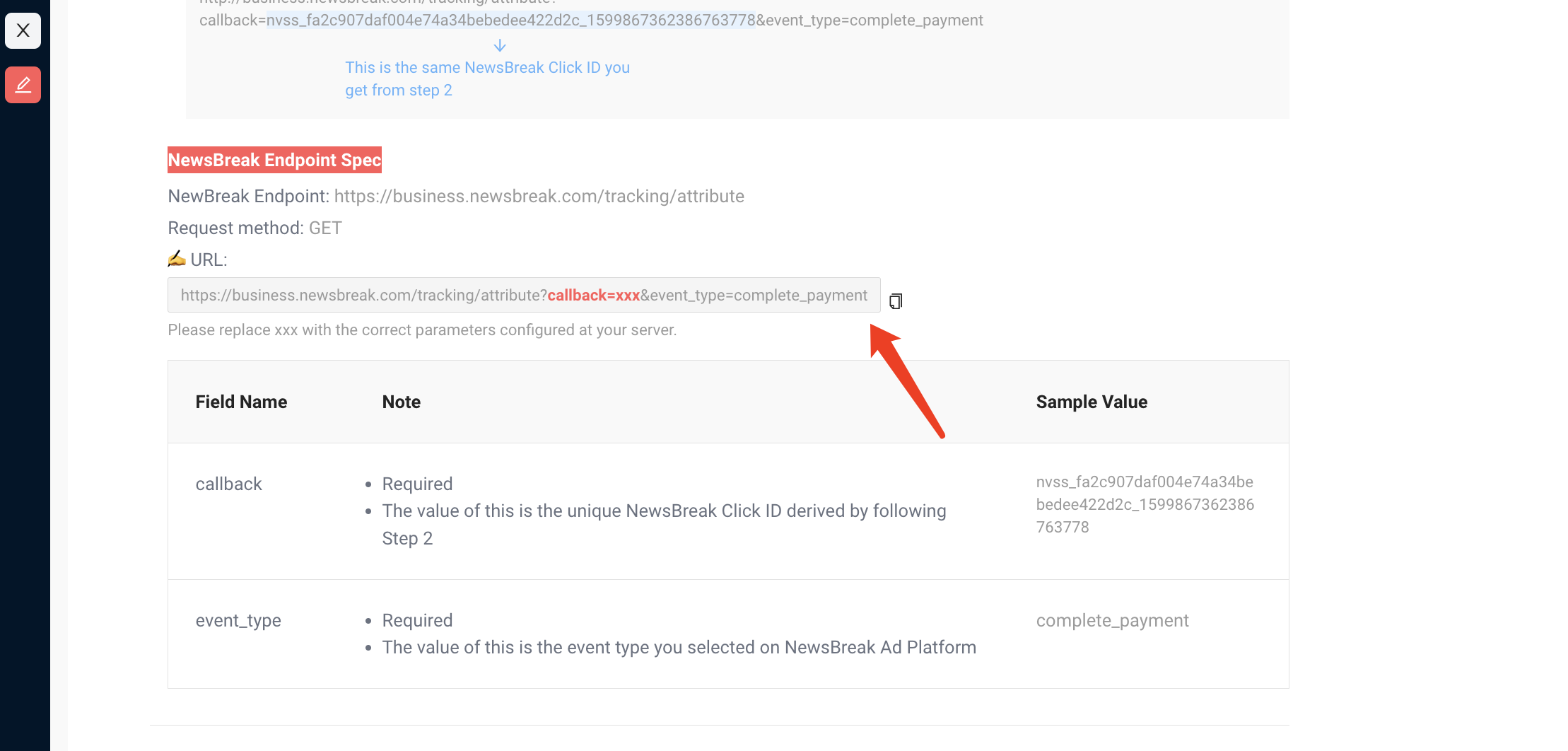Click the Field Name column header
Screen dimensions: 1568x751
point(241,402)
